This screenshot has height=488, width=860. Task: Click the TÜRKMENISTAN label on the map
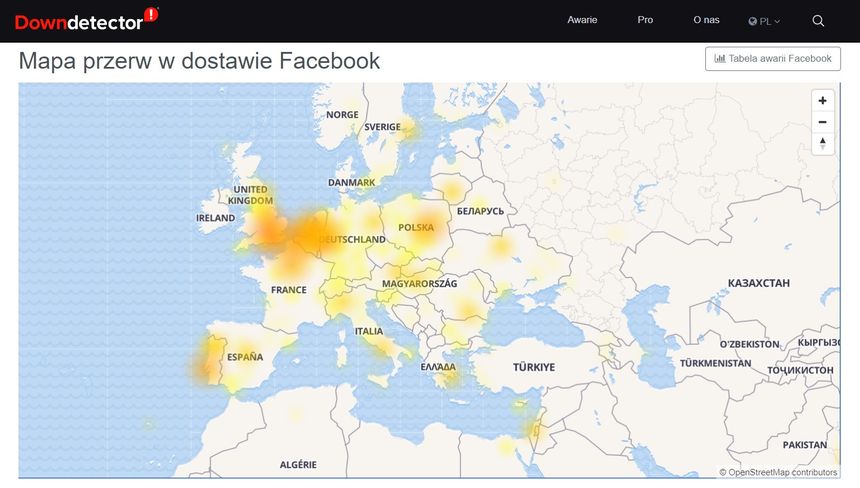[716, 363]
